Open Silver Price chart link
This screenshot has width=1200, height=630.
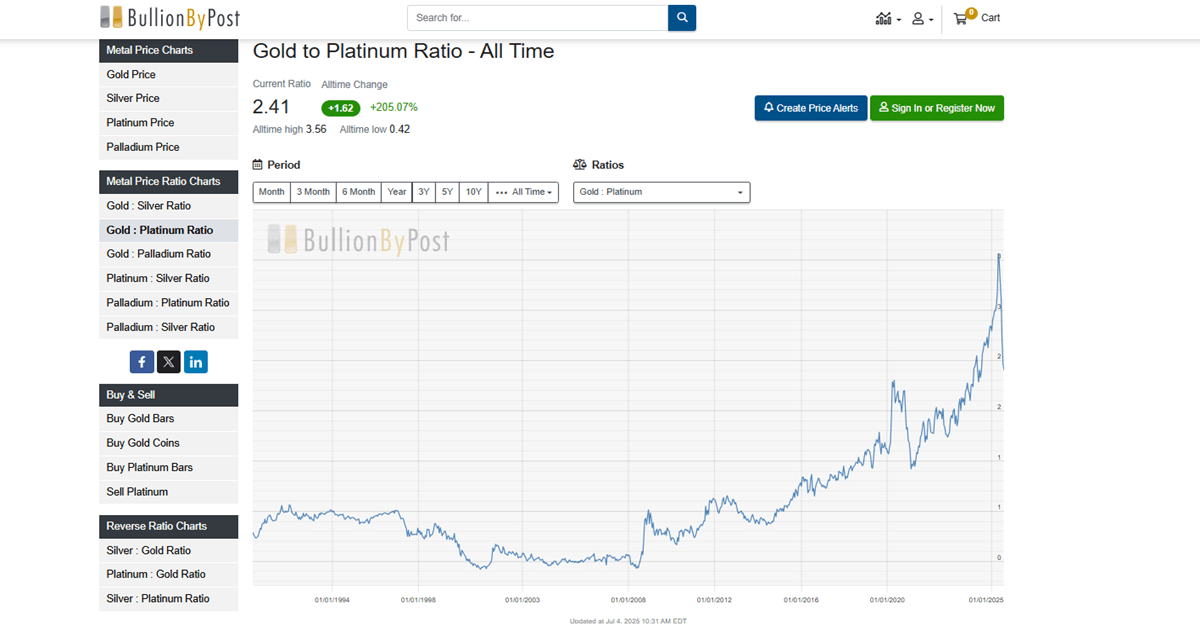coord(169,98)
